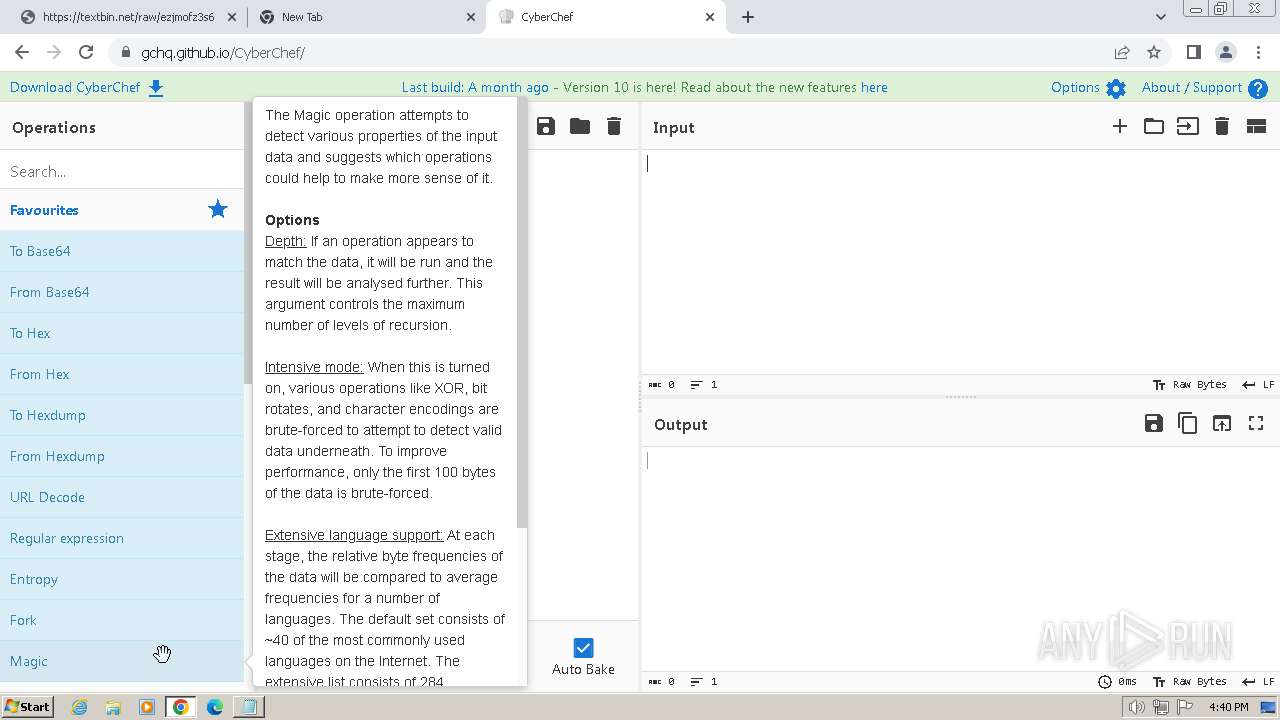Select the Fork operation

[x=122, y=620]
